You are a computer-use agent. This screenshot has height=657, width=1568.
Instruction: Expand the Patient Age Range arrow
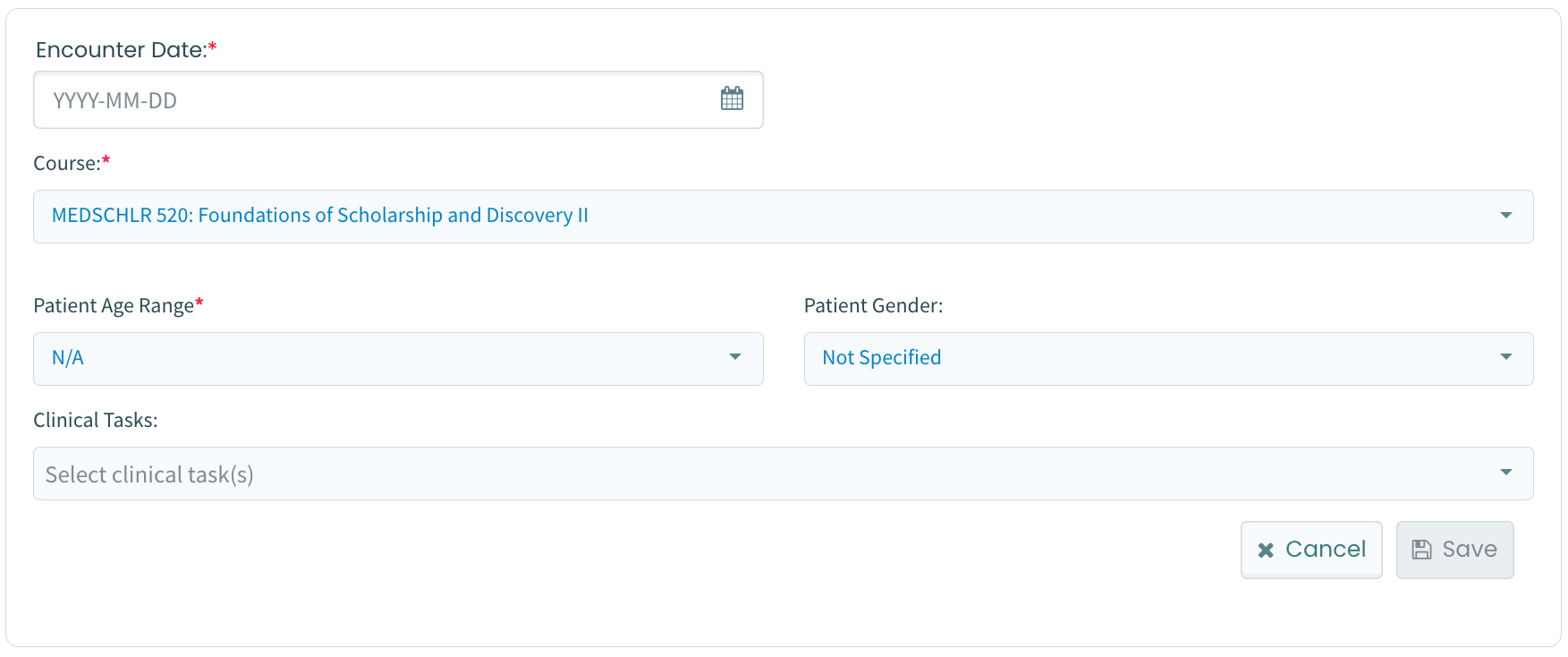click(x=734, y=357)
